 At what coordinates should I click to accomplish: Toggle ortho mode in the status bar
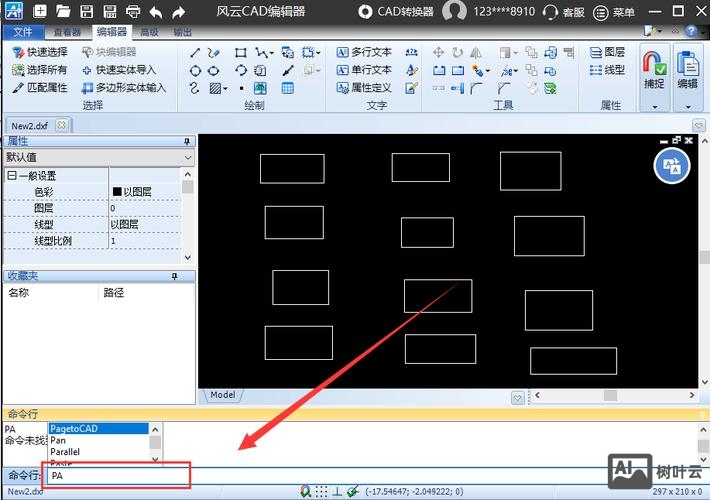tap(337, 492)
